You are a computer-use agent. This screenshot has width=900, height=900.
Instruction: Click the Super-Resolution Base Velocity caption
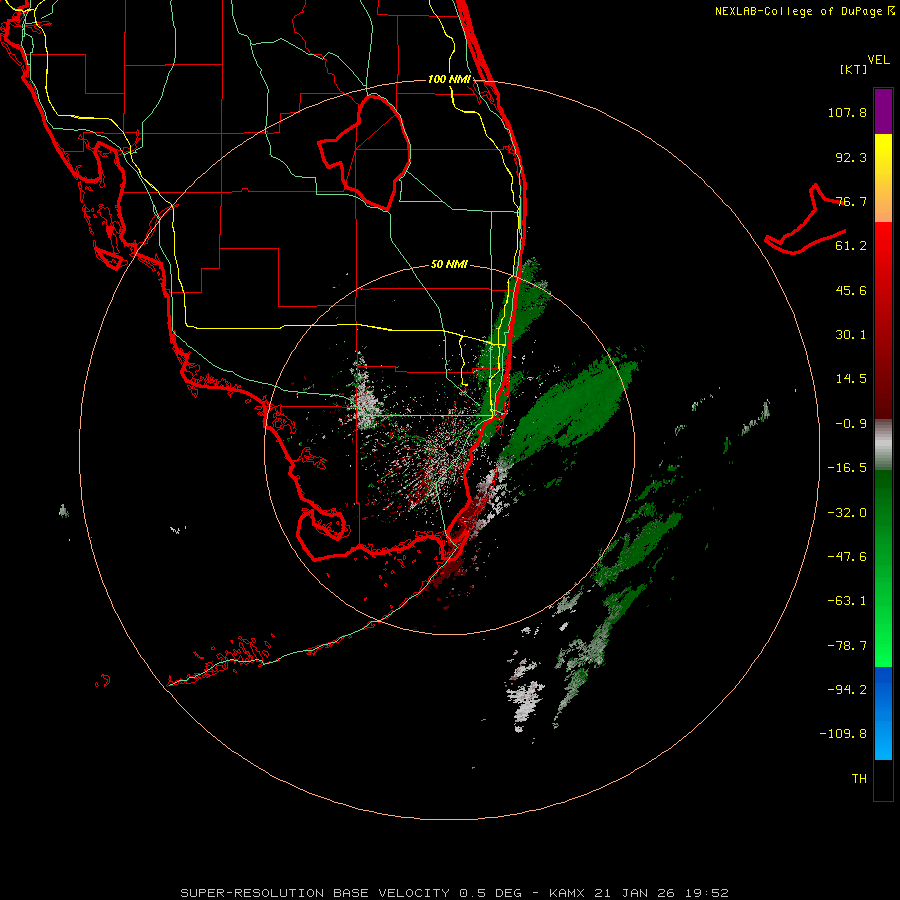[x=454, y=893]
